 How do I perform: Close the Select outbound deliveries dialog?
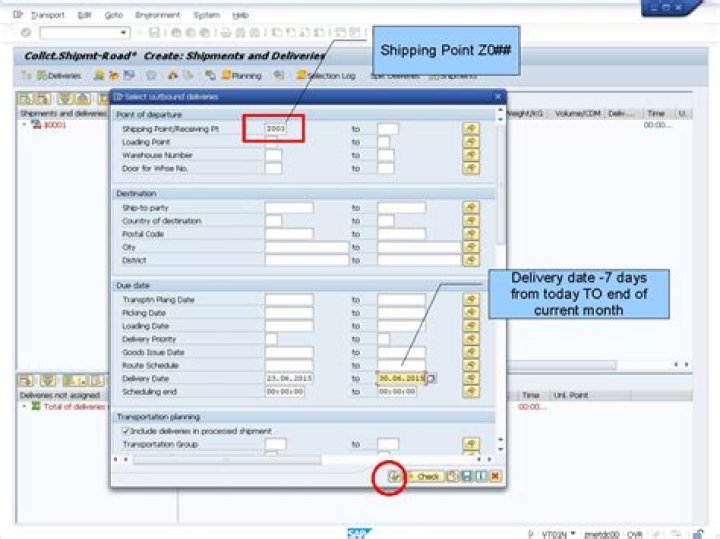[x=498, y=96]
